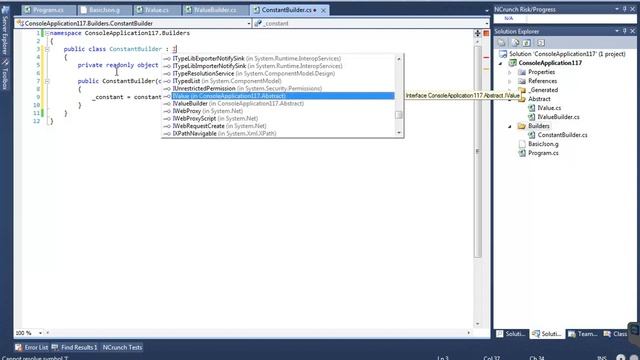Collapse the class outlining on line 3
This screenshot has width=640, height=360.
[x=47, y=49]
